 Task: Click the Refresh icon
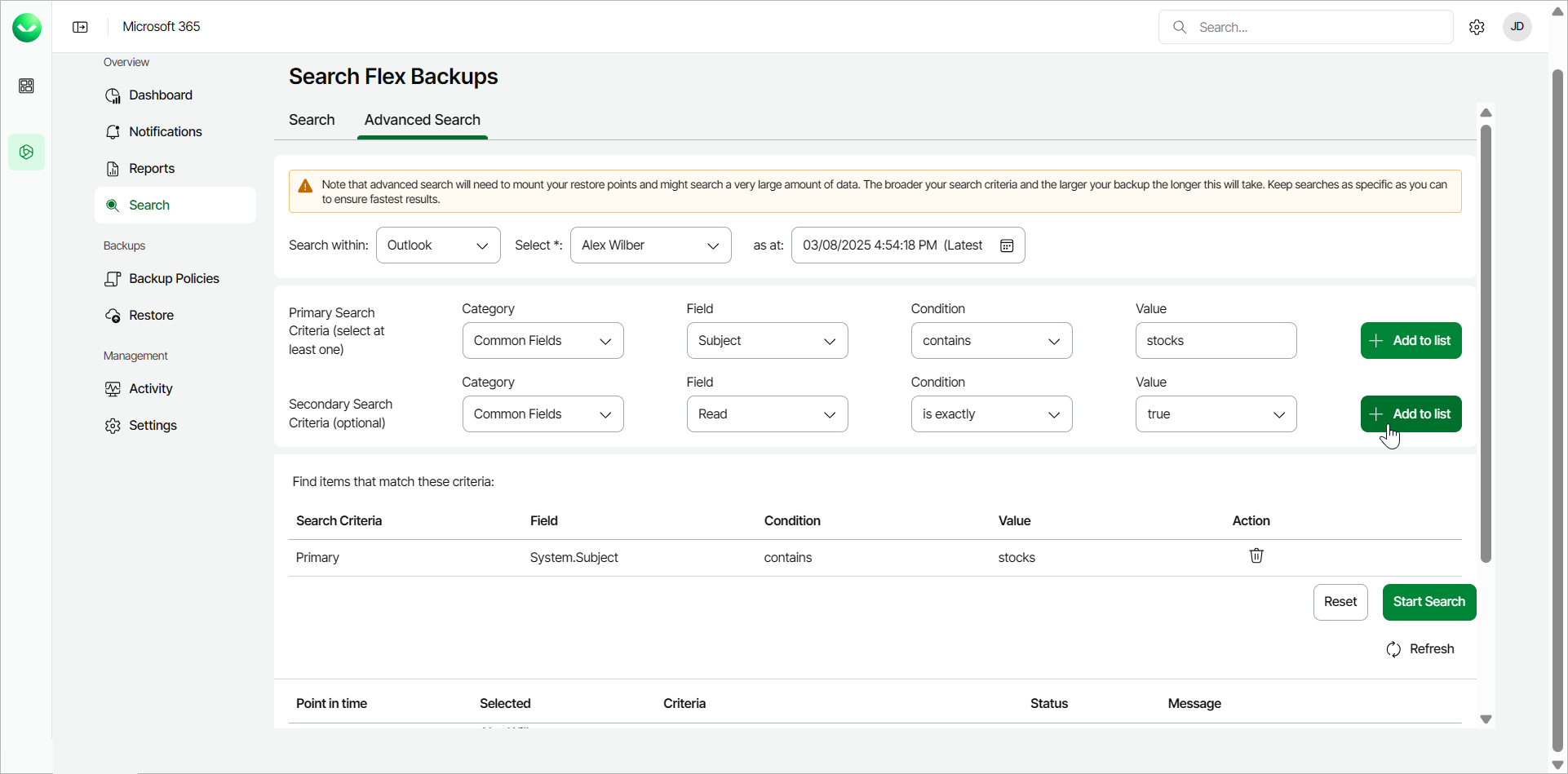tap(1393, 649)
